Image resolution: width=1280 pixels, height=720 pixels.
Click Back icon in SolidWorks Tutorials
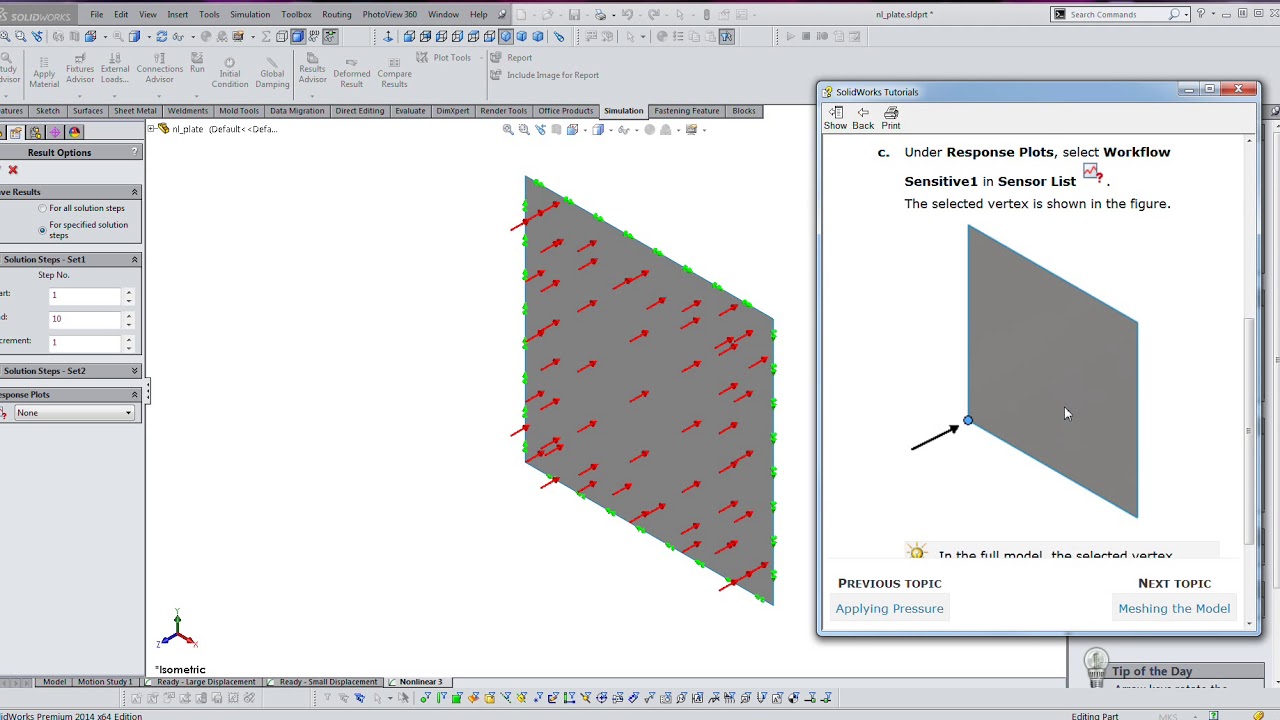pyautogui.click(x=863, y=118)
